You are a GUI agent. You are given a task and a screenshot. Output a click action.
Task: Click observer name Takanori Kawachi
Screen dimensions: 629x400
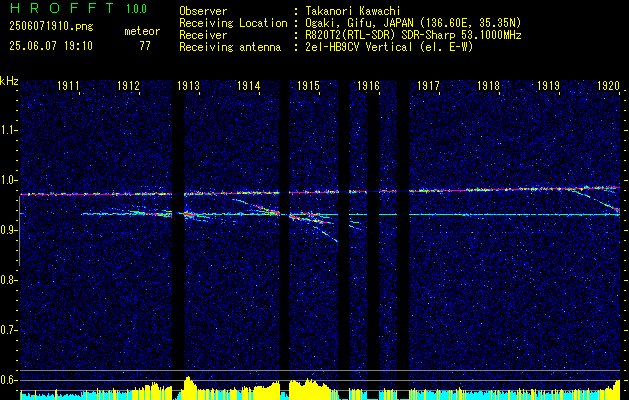click(353, 11)
